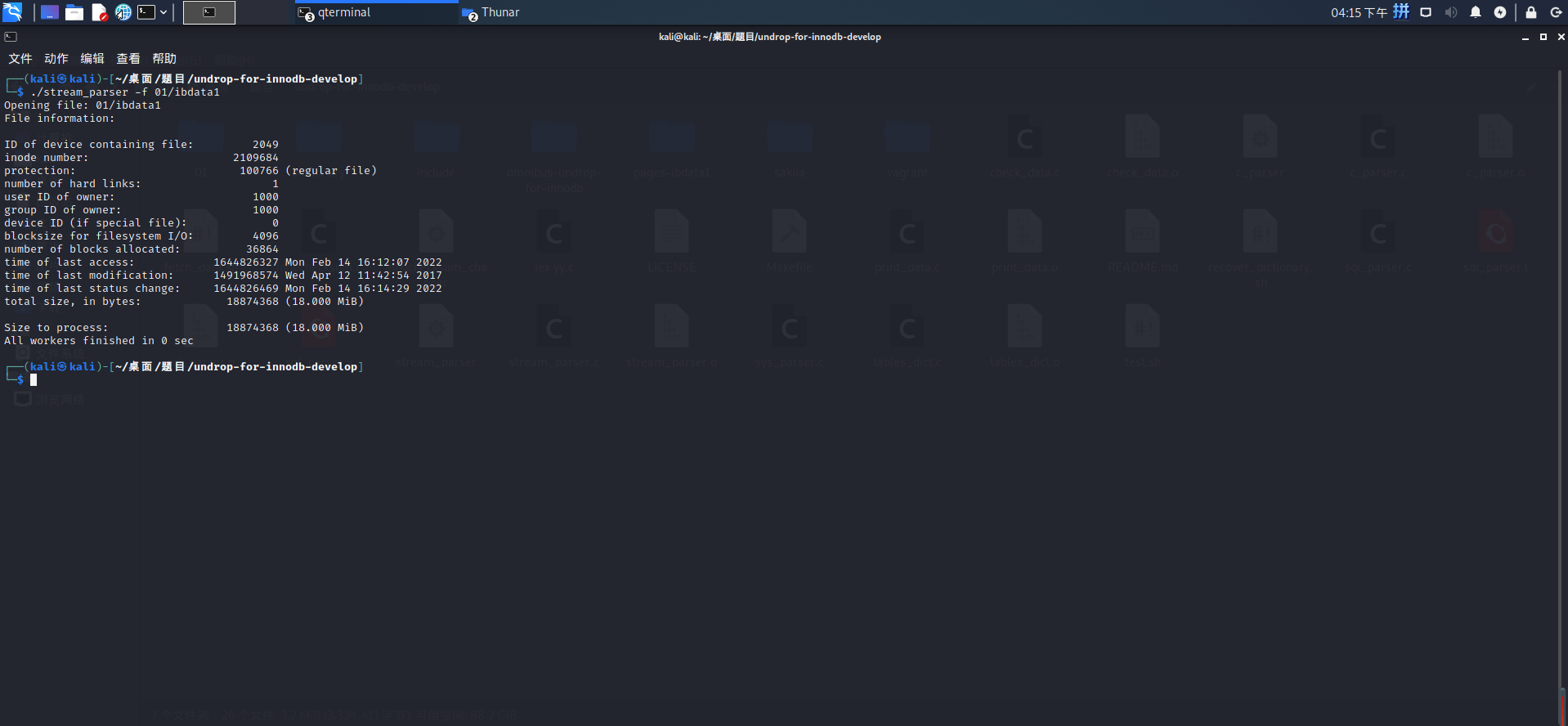Click the 'group ID of owner:' line
1568x726 pixels.
click(x=141, y=210)
